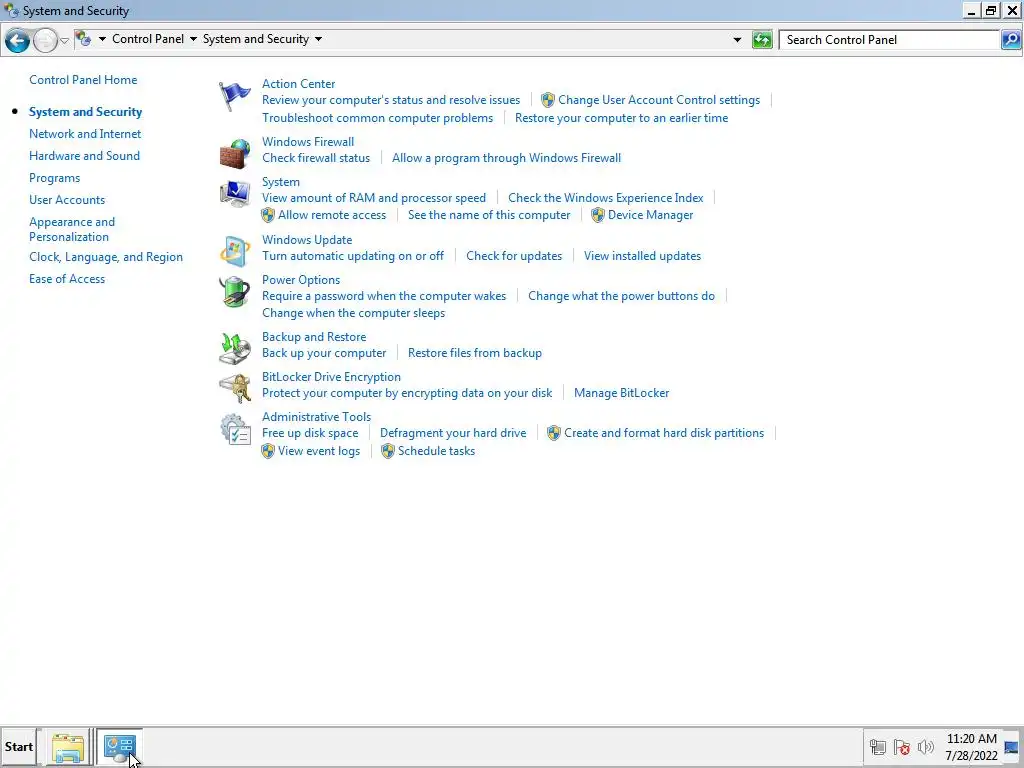Screen dimensions: 1024x768
Task: Click Control Panel in the breadcrumb
Action: tap(148, 39)
